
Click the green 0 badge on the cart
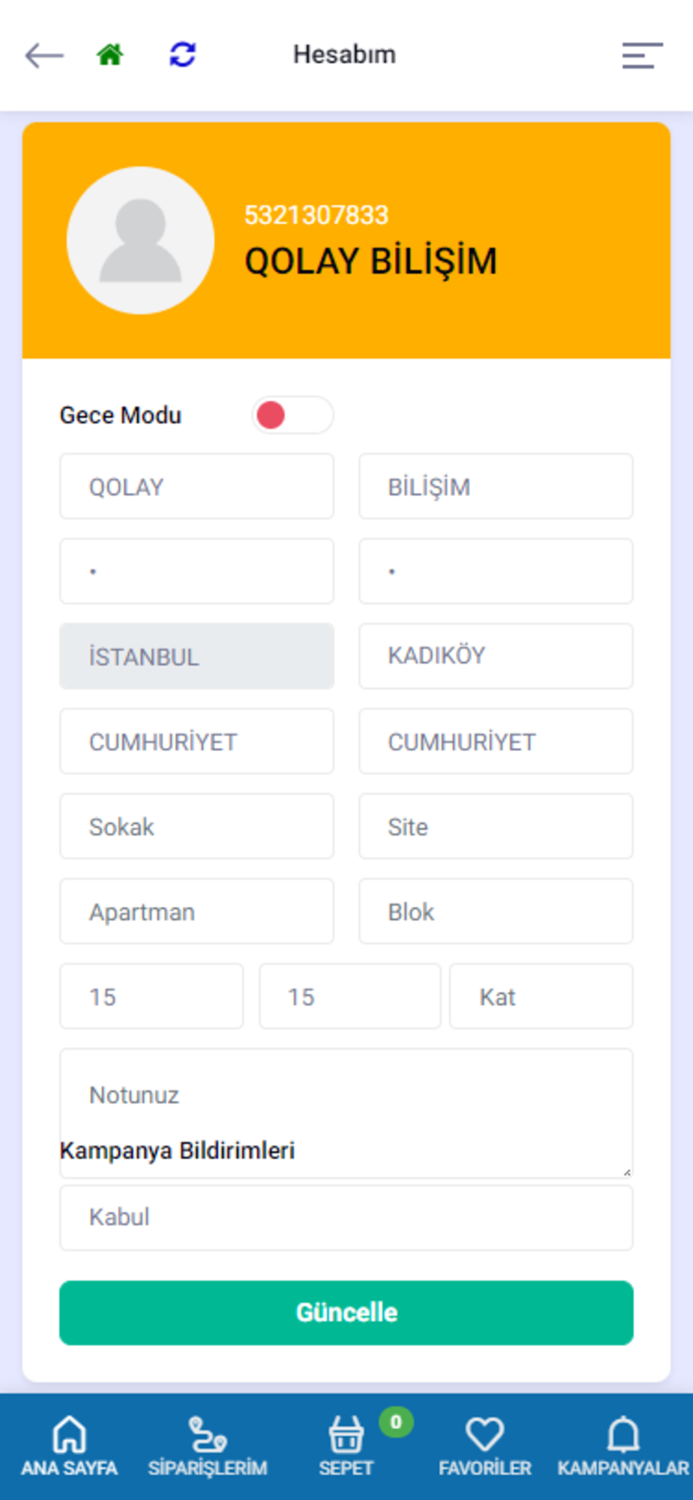394,1419
